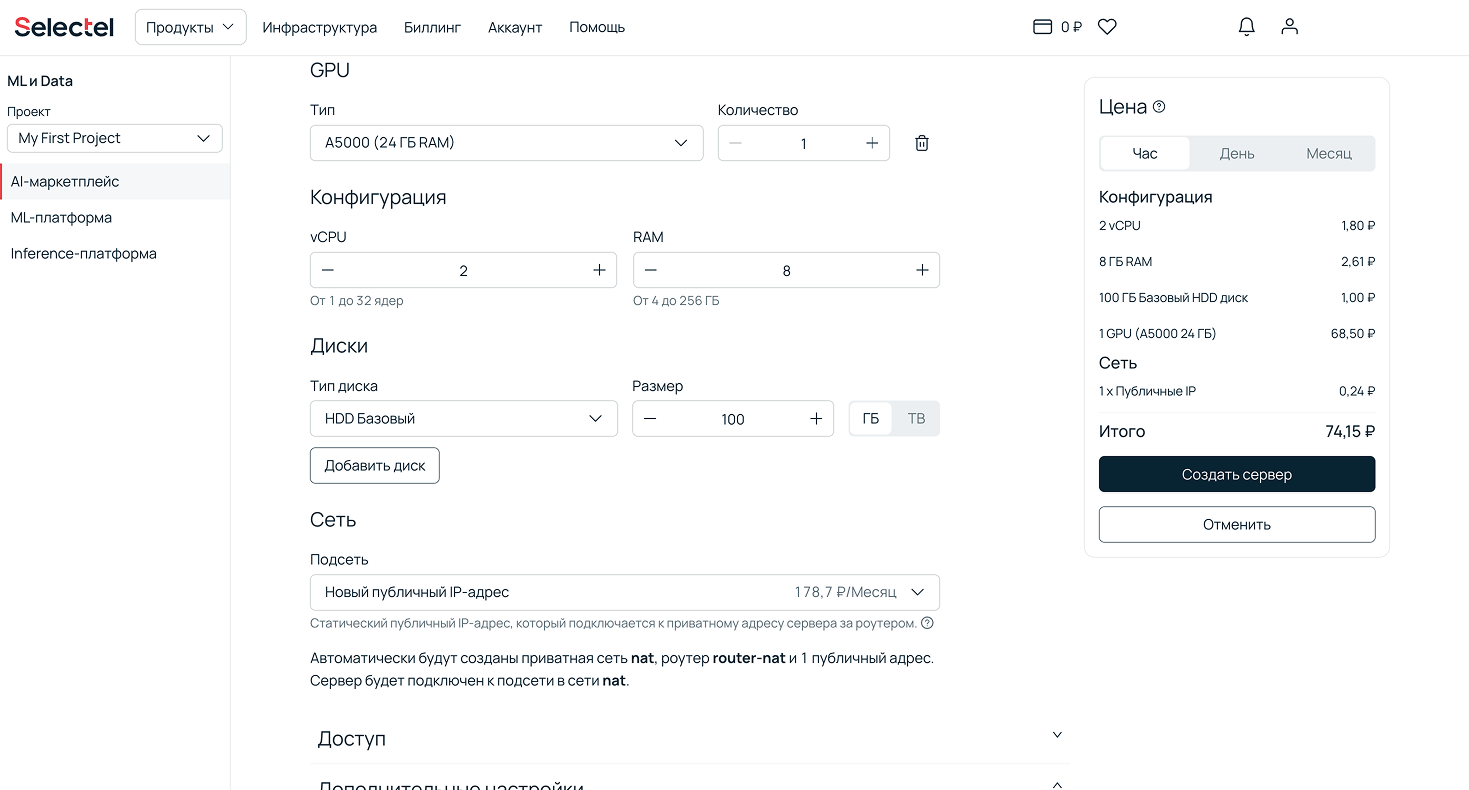Screen dimensions: 1469x790
Task: Show price per Месяц
Action: [x=1328, y=154]
